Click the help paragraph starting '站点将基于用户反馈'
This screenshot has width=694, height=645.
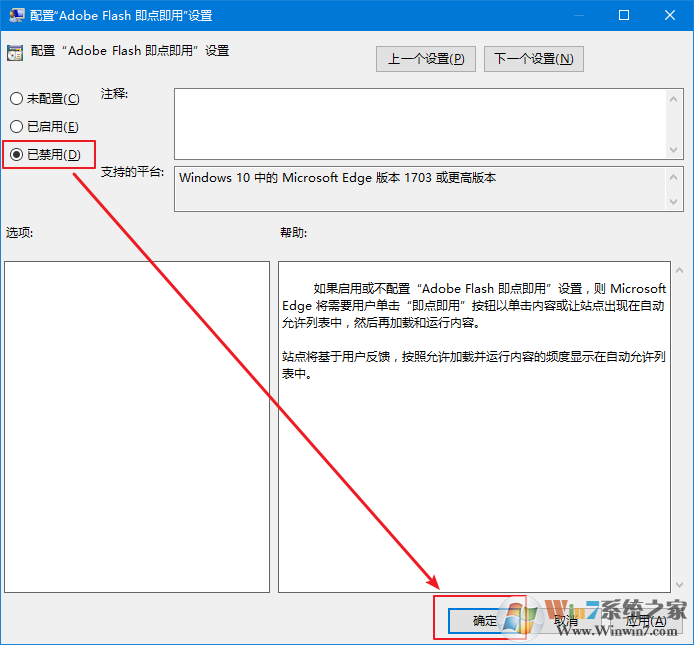pyautogui.click(x=474, y=365)
